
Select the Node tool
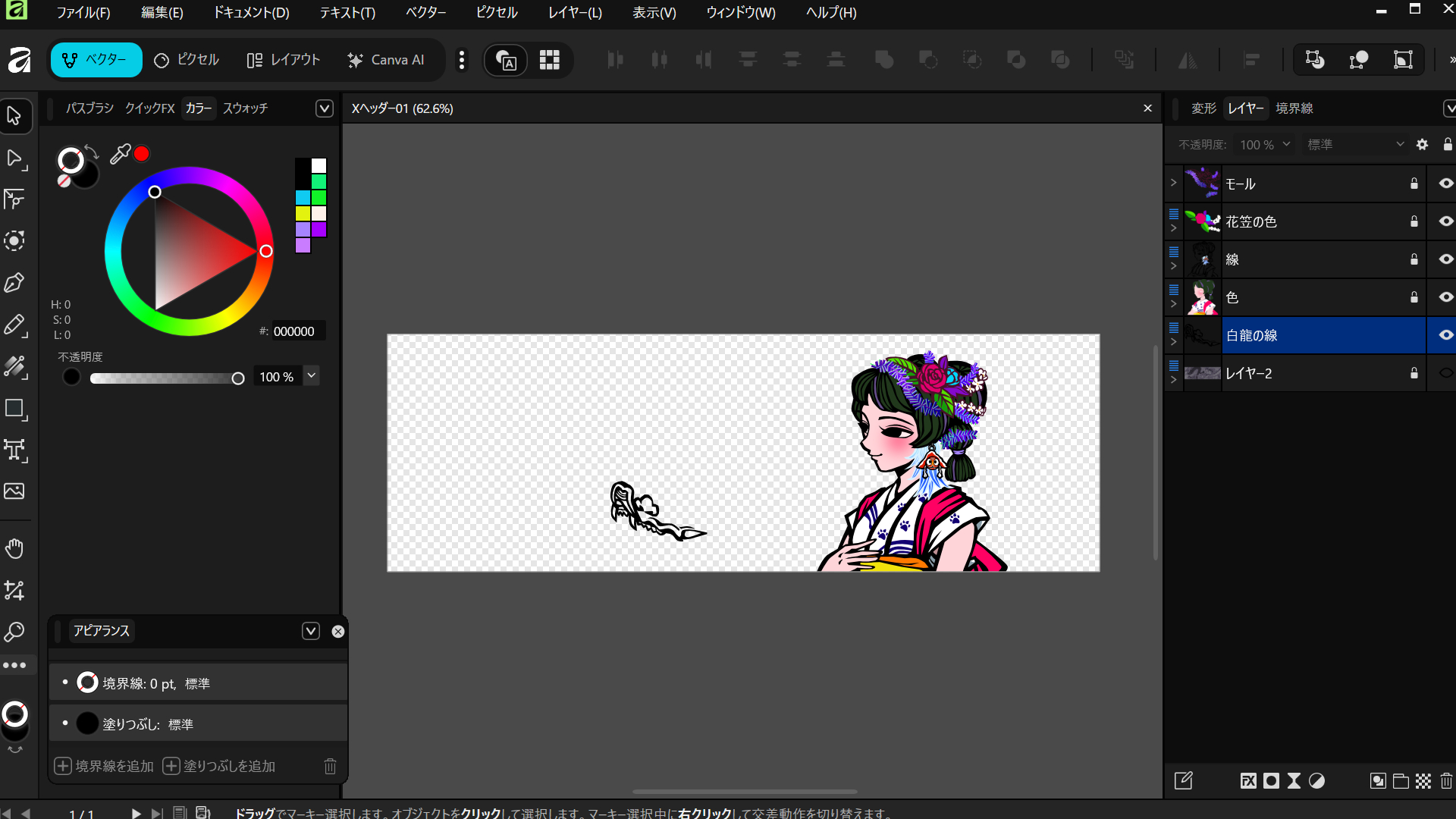(14, 158)
